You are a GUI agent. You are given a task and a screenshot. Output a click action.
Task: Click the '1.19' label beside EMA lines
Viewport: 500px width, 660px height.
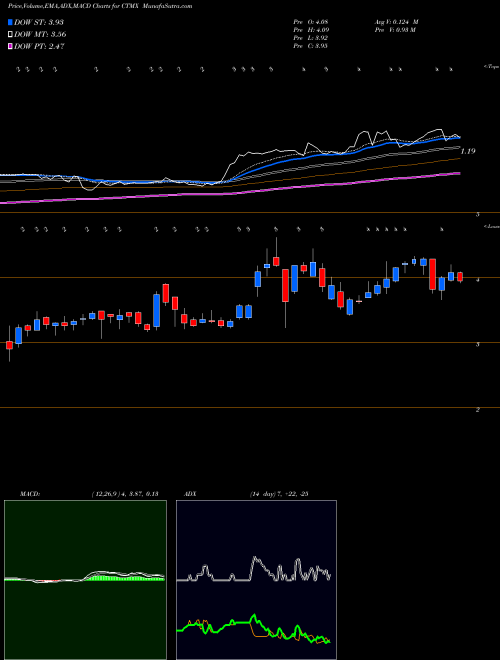(x=468, y=151)
